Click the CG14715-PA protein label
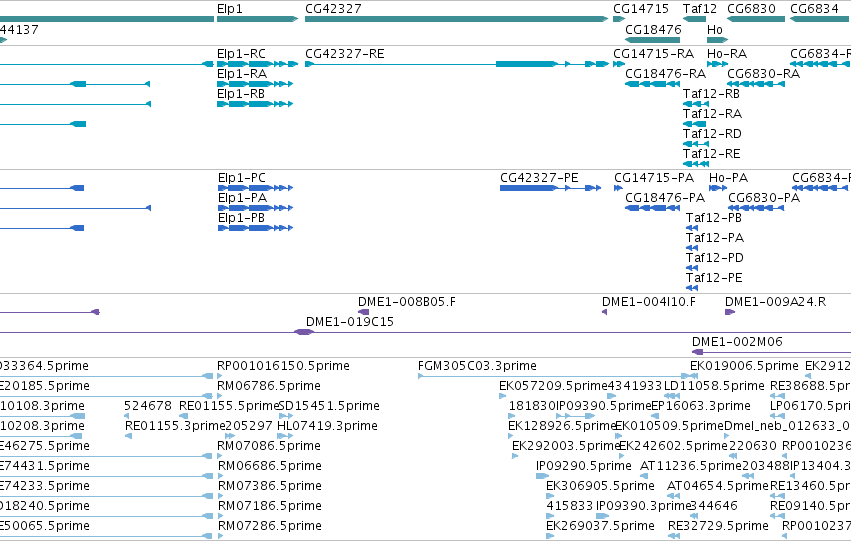 (654, 178)
